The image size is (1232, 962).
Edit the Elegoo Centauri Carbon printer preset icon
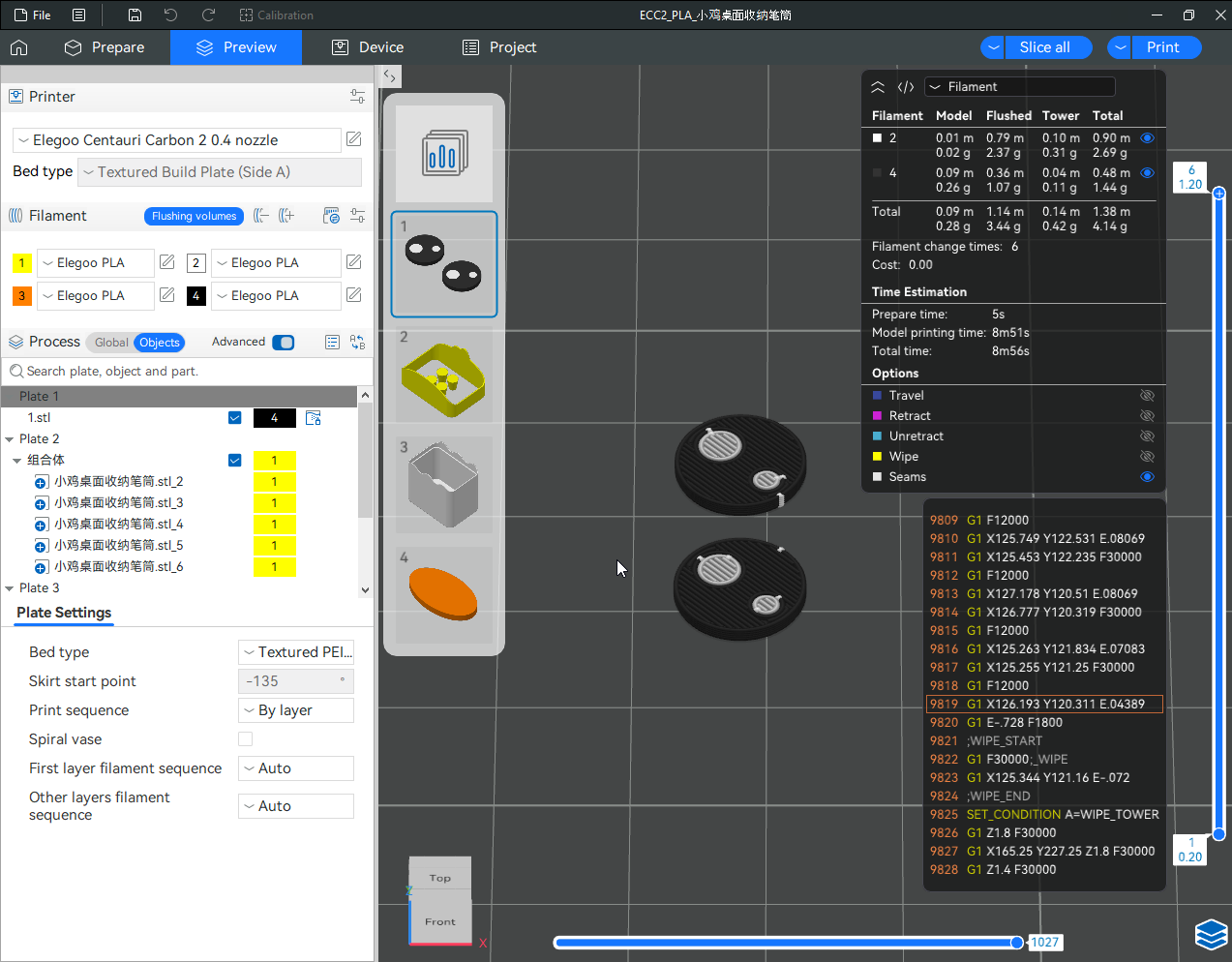(x=354, y=139)
